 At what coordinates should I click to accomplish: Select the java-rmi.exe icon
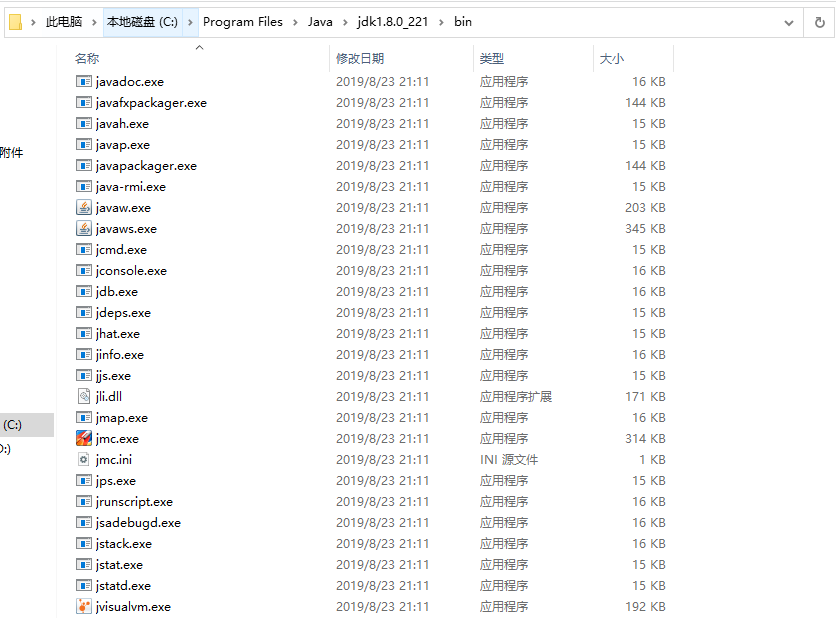point(84,187)
